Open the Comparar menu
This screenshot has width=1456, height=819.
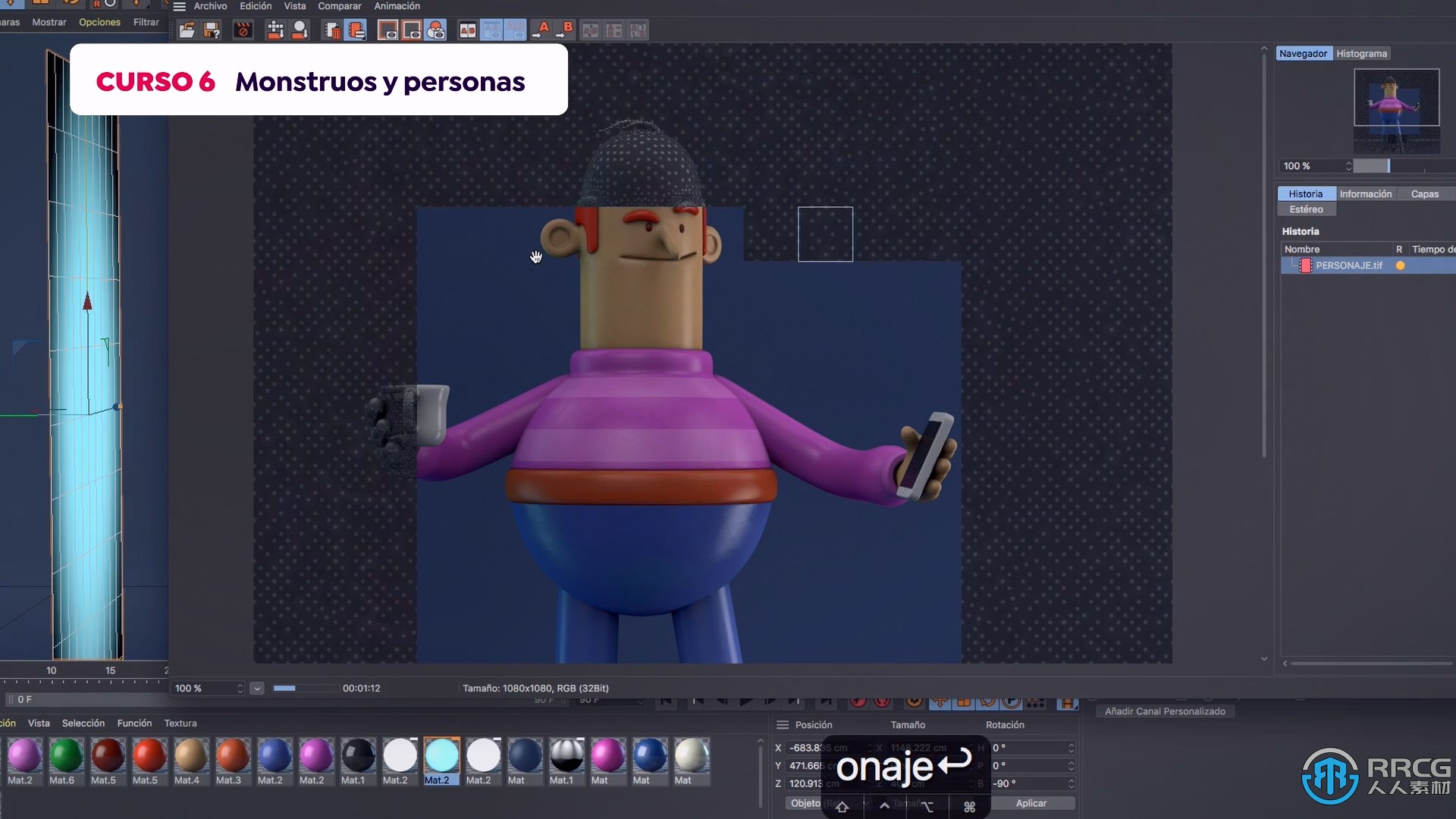340,6
